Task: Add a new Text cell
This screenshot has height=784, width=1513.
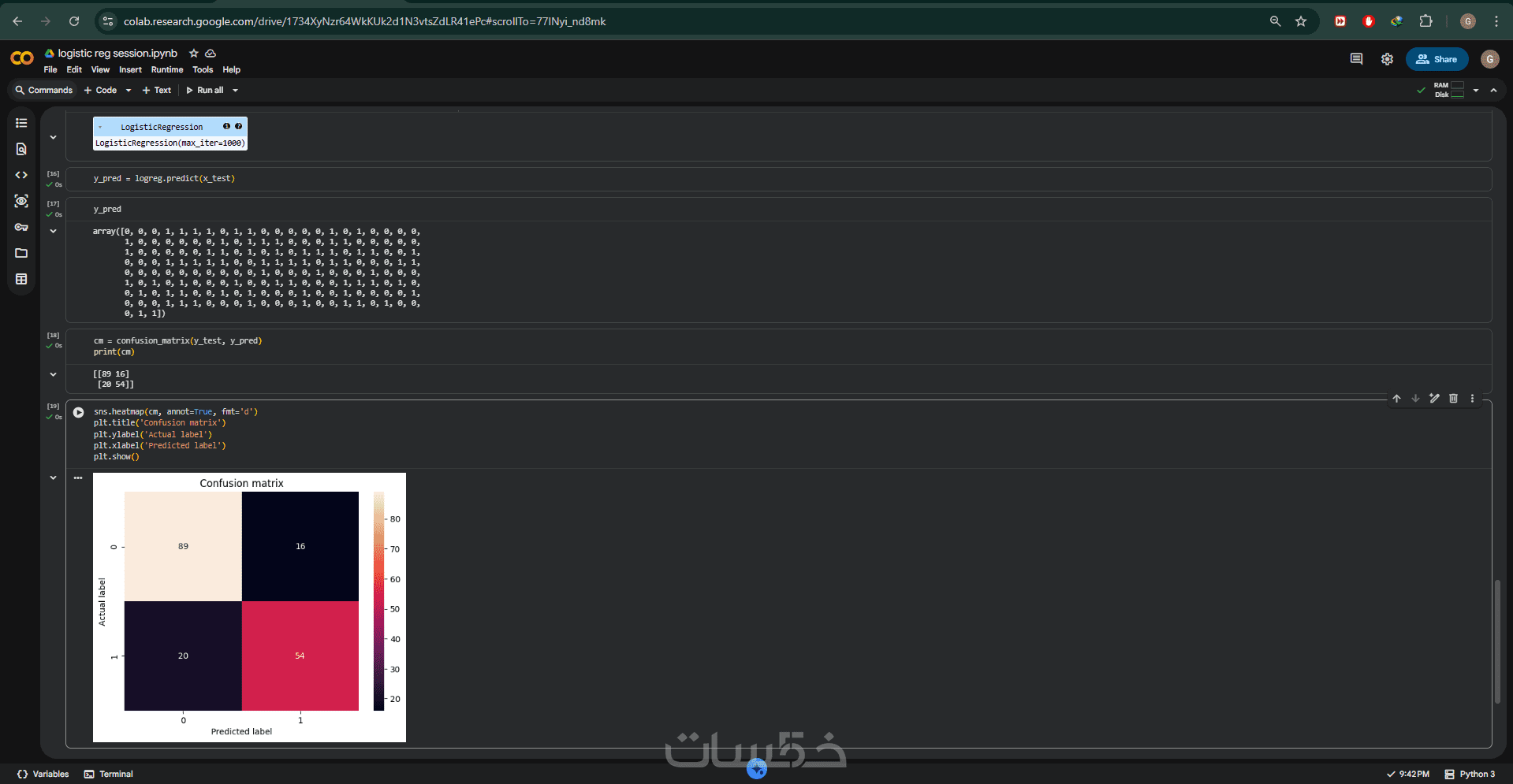Action: pyautogui.click(x=157, y=91)
